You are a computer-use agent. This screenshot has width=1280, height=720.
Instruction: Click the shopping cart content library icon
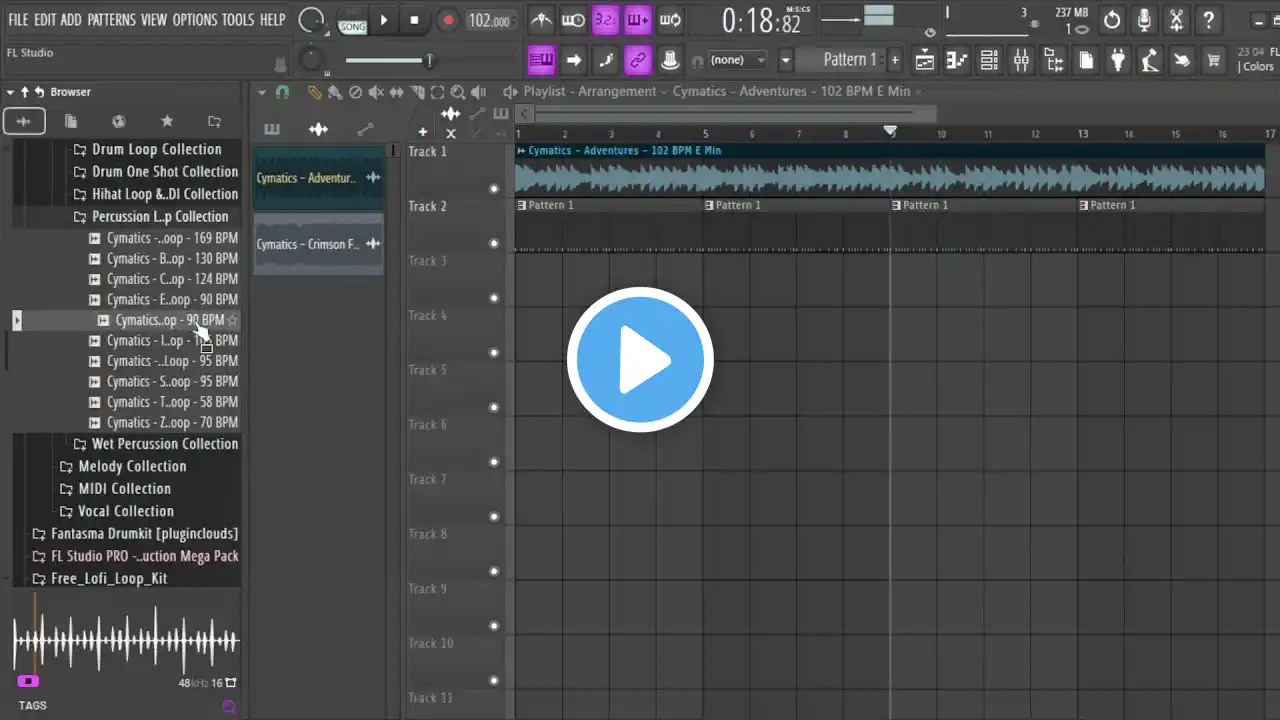1214,60
